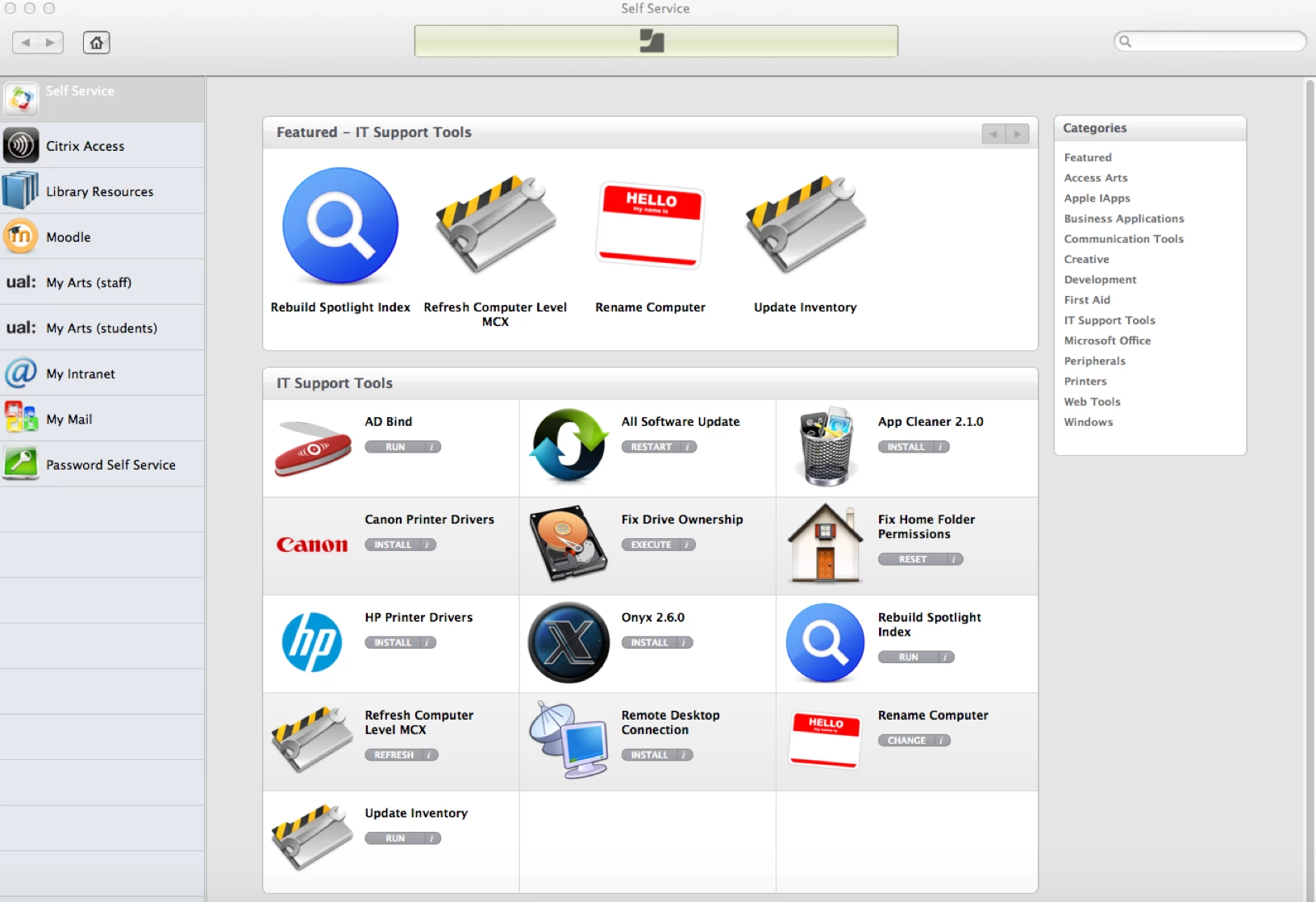Select the Development category
1316x902 pixels.
[x=1100, y=279]
